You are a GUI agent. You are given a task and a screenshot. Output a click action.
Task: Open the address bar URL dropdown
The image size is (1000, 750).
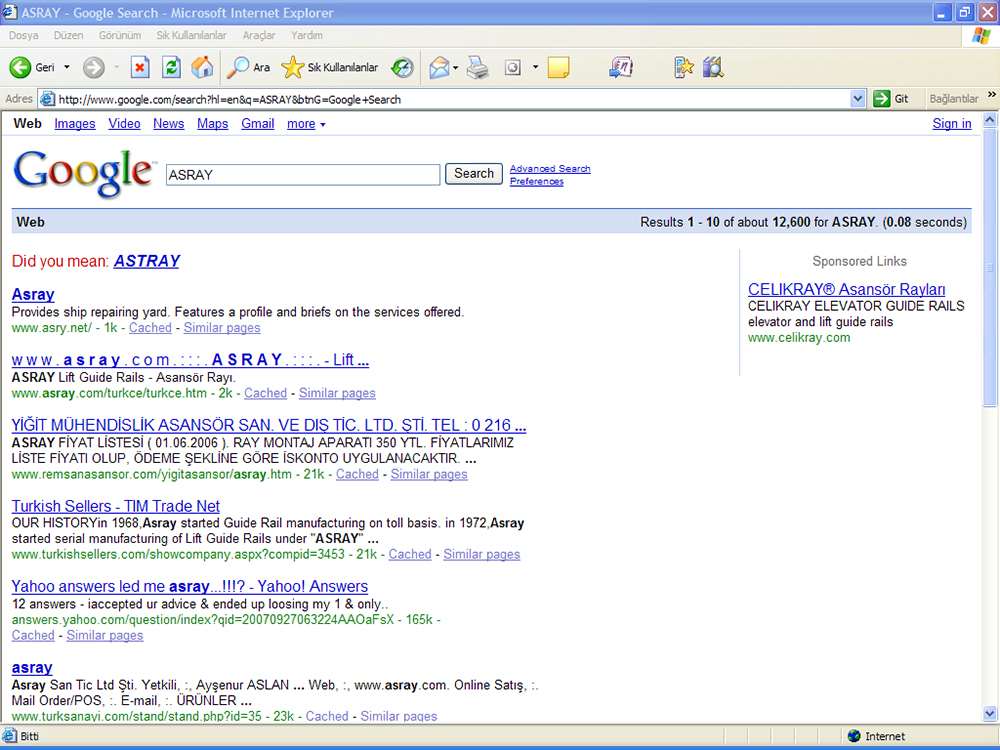pos(858,99)
